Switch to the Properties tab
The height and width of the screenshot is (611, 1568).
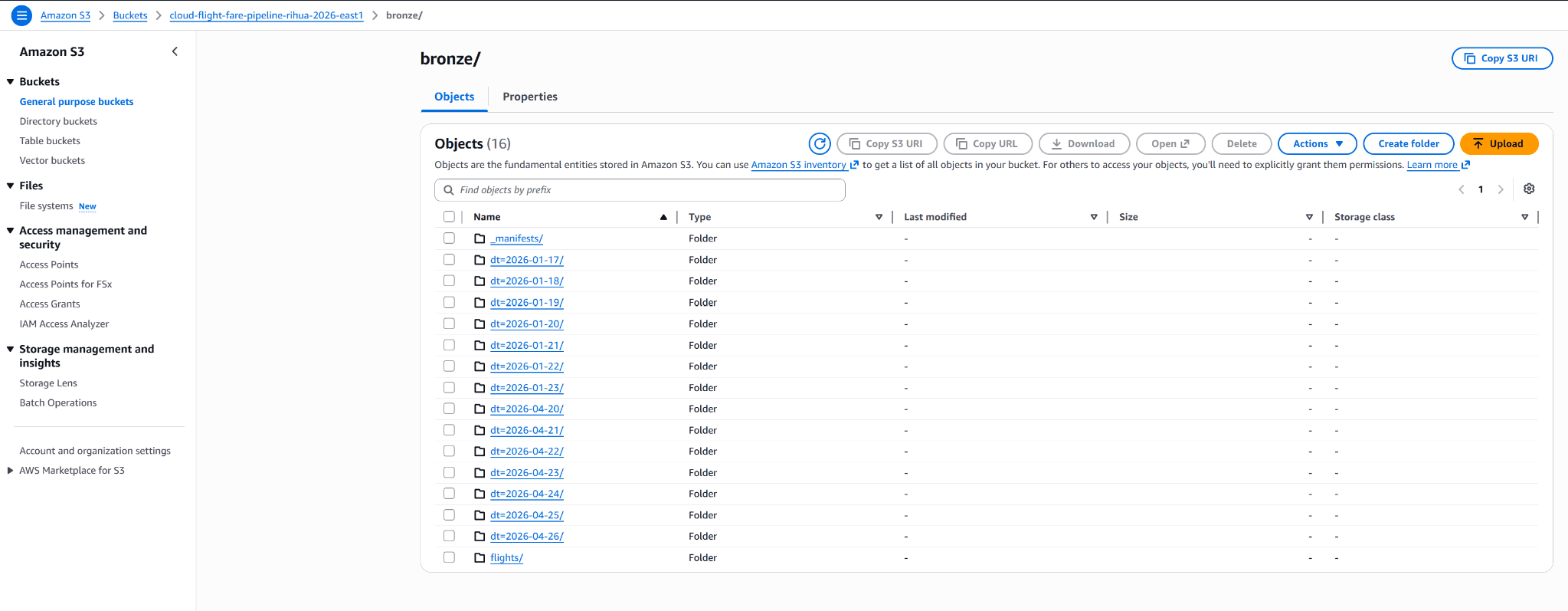(530, 97)
